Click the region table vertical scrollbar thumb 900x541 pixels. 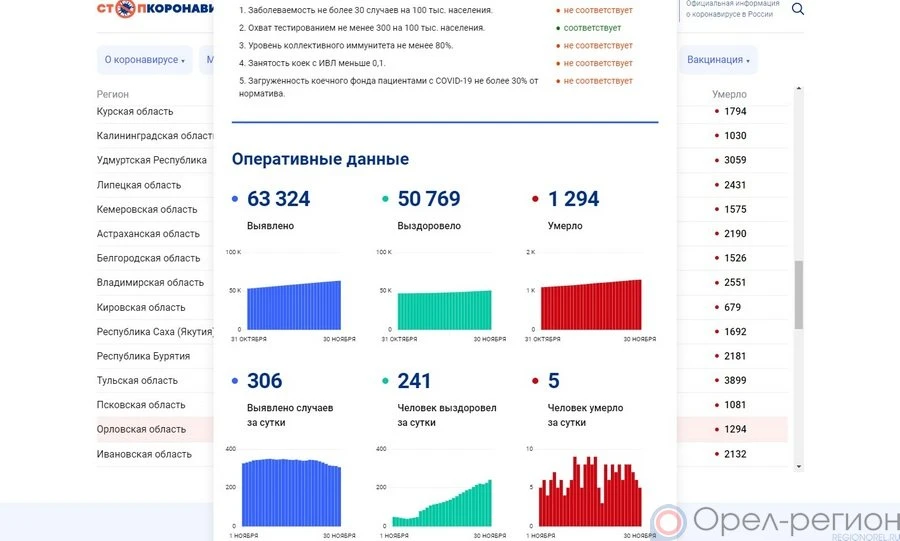(x=799, y=295)
